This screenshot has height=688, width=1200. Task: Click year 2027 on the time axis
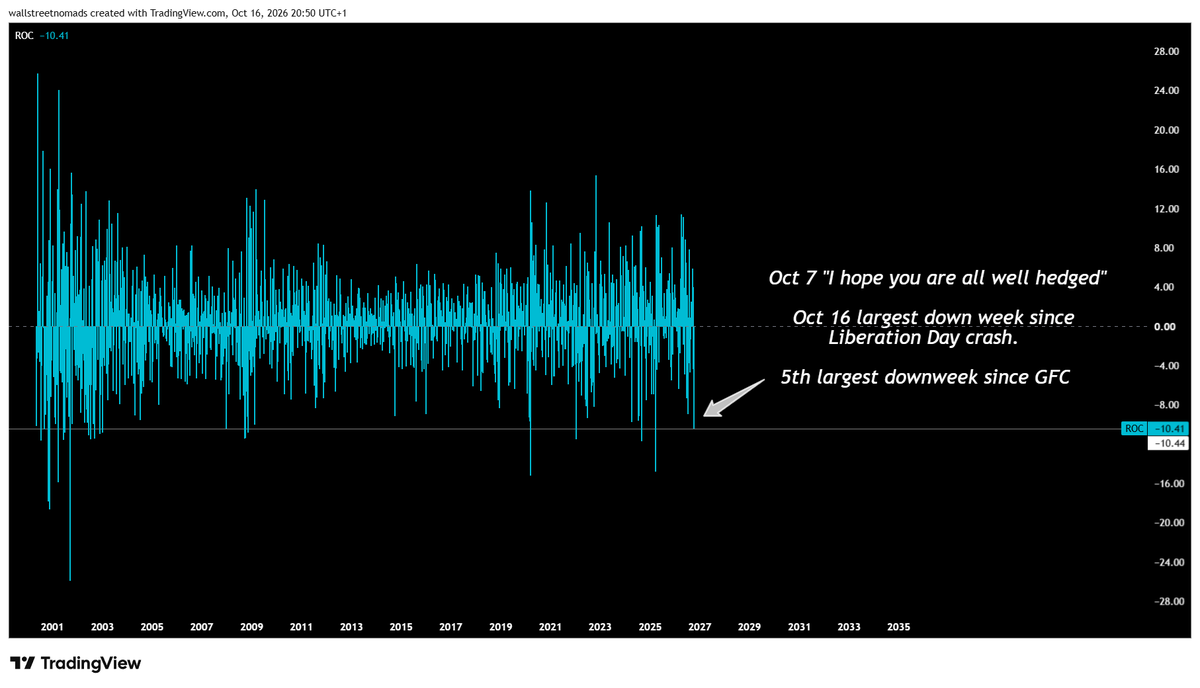coord(700,627)
